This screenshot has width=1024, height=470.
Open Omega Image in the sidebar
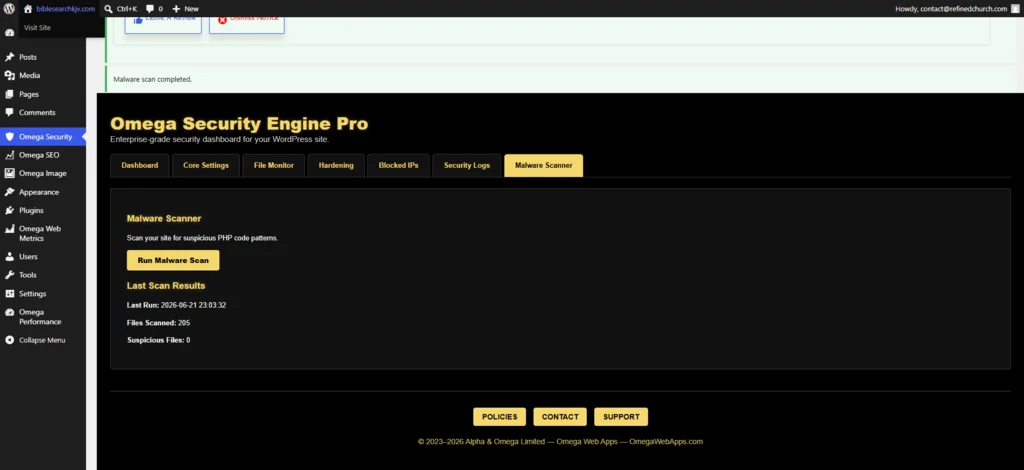43,173
